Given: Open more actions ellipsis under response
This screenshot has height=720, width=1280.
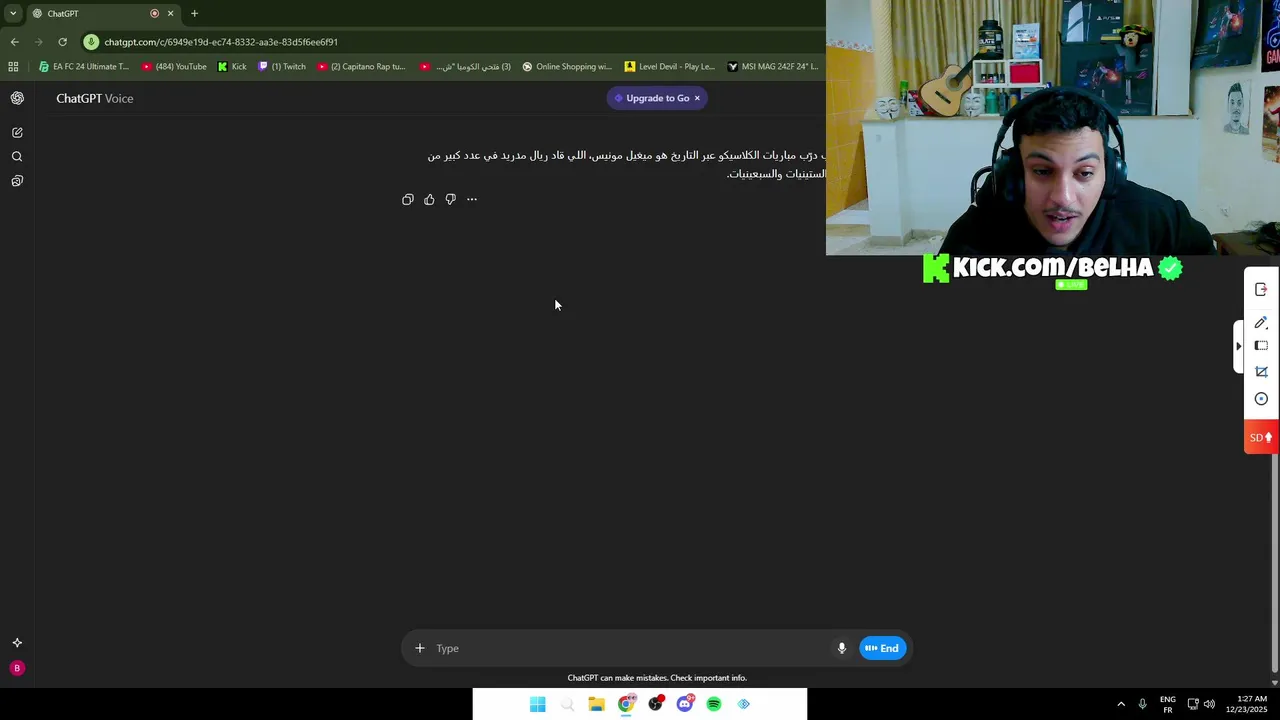Looking at the screenshot, I should pyautogui.click(x=472, y=199).
